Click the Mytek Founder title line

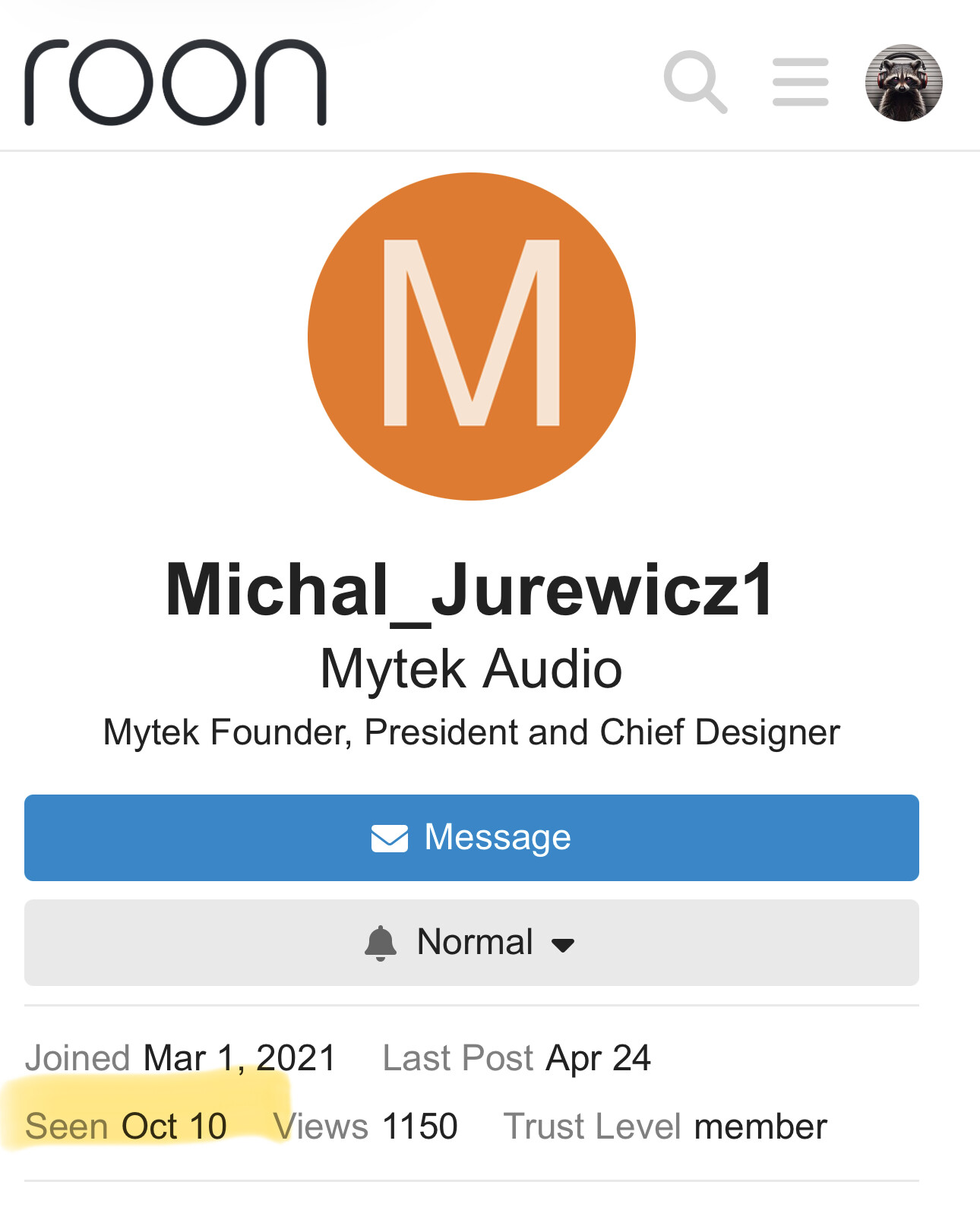coord(471,732)
